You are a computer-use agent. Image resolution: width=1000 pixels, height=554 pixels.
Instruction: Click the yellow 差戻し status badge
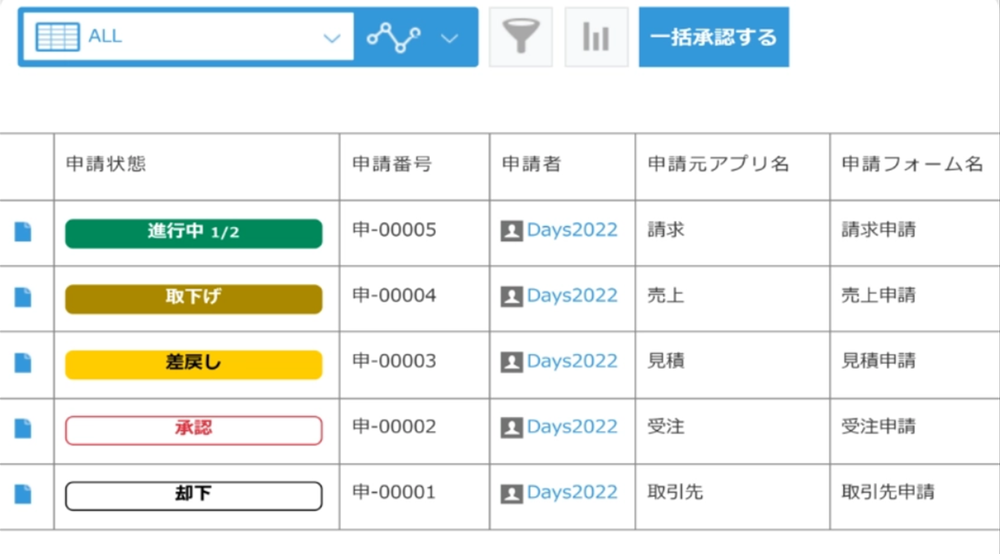click(x=193, y=364)
